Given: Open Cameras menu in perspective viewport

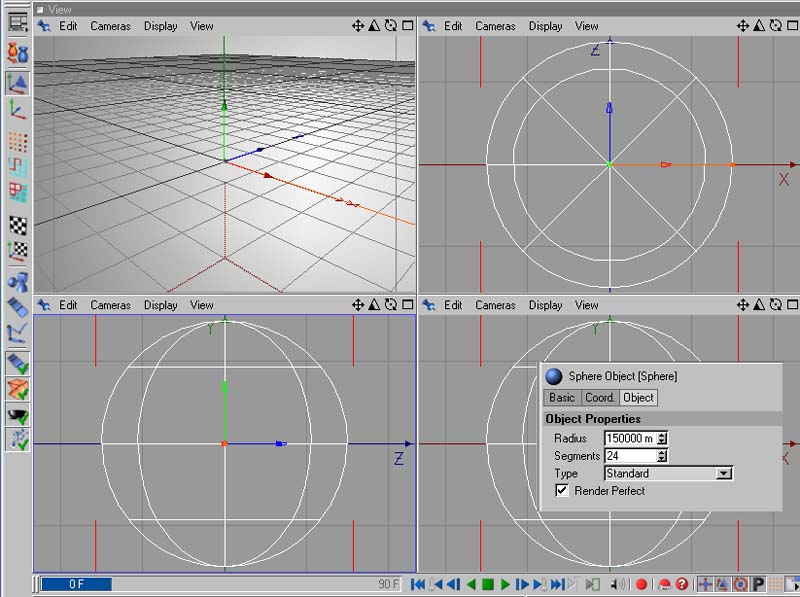Looking at the screenshot, I should click(x=110, y=26).
